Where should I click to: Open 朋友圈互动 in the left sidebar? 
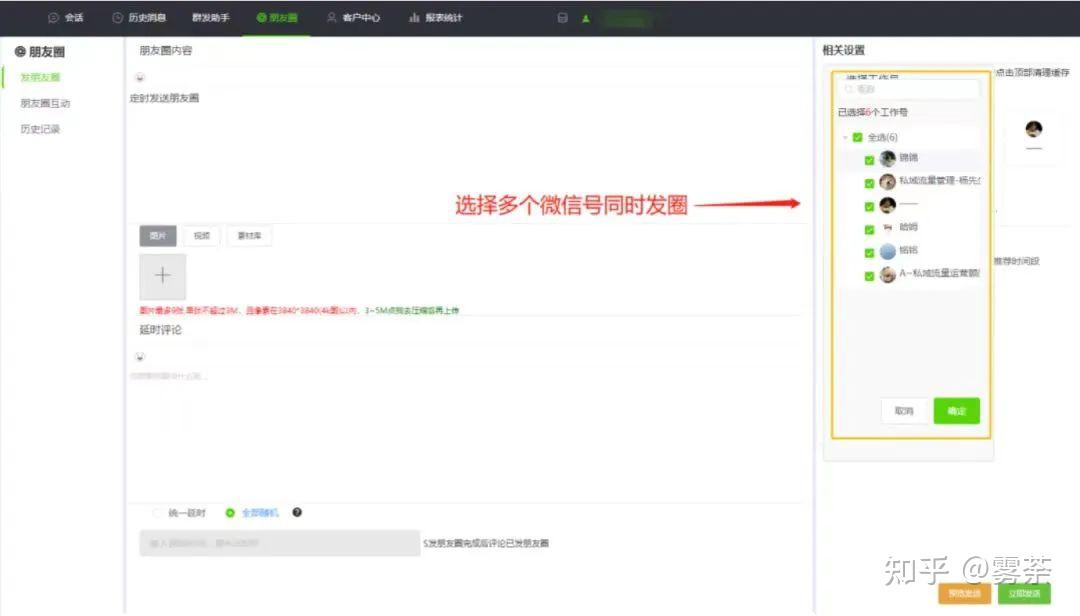tap(45, 103)
